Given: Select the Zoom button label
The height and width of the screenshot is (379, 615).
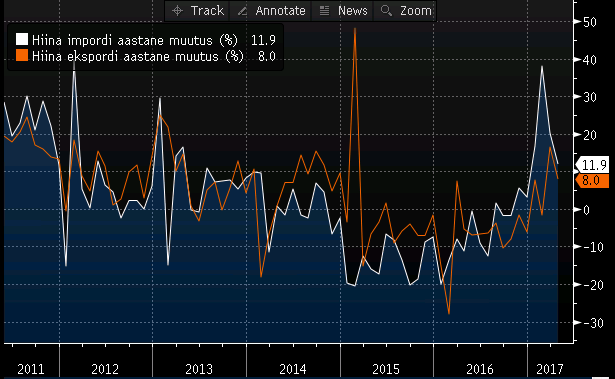Looking at the screenshot, I should [416, 11].
